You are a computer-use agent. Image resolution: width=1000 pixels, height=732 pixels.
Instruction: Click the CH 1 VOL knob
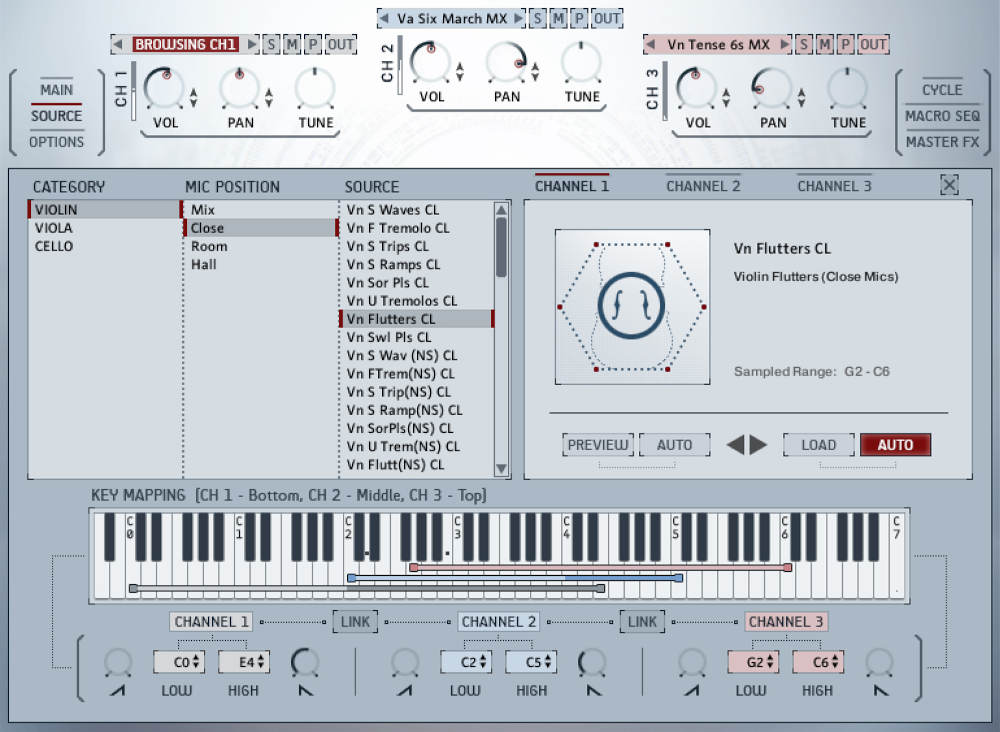pyautogui.click(x=163, y=89)
